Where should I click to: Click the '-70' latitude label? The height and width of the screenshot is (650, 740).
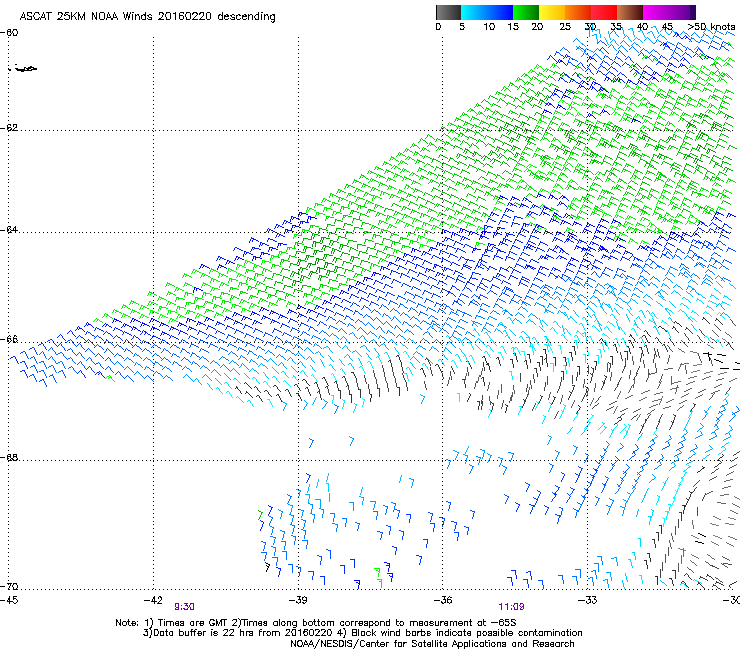click(9, 587)
